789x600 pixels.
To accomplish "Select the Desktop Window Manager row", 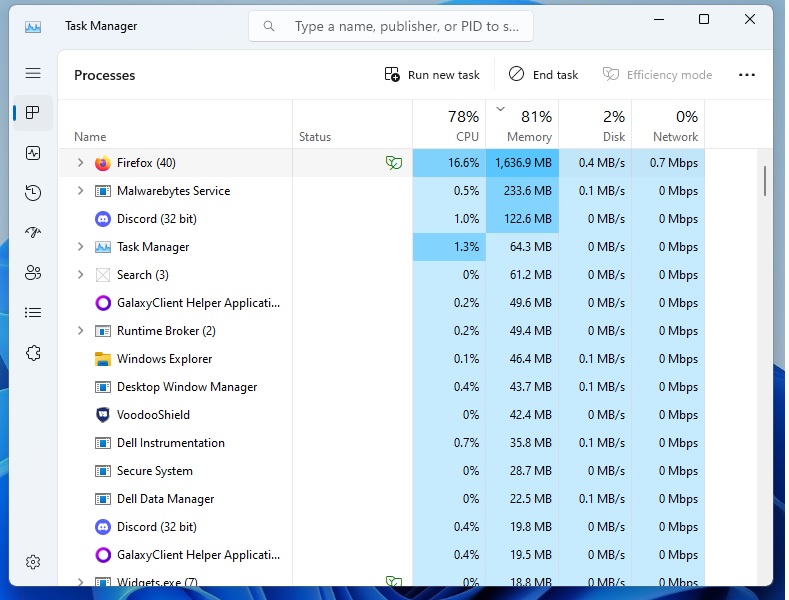I will 381,387.
